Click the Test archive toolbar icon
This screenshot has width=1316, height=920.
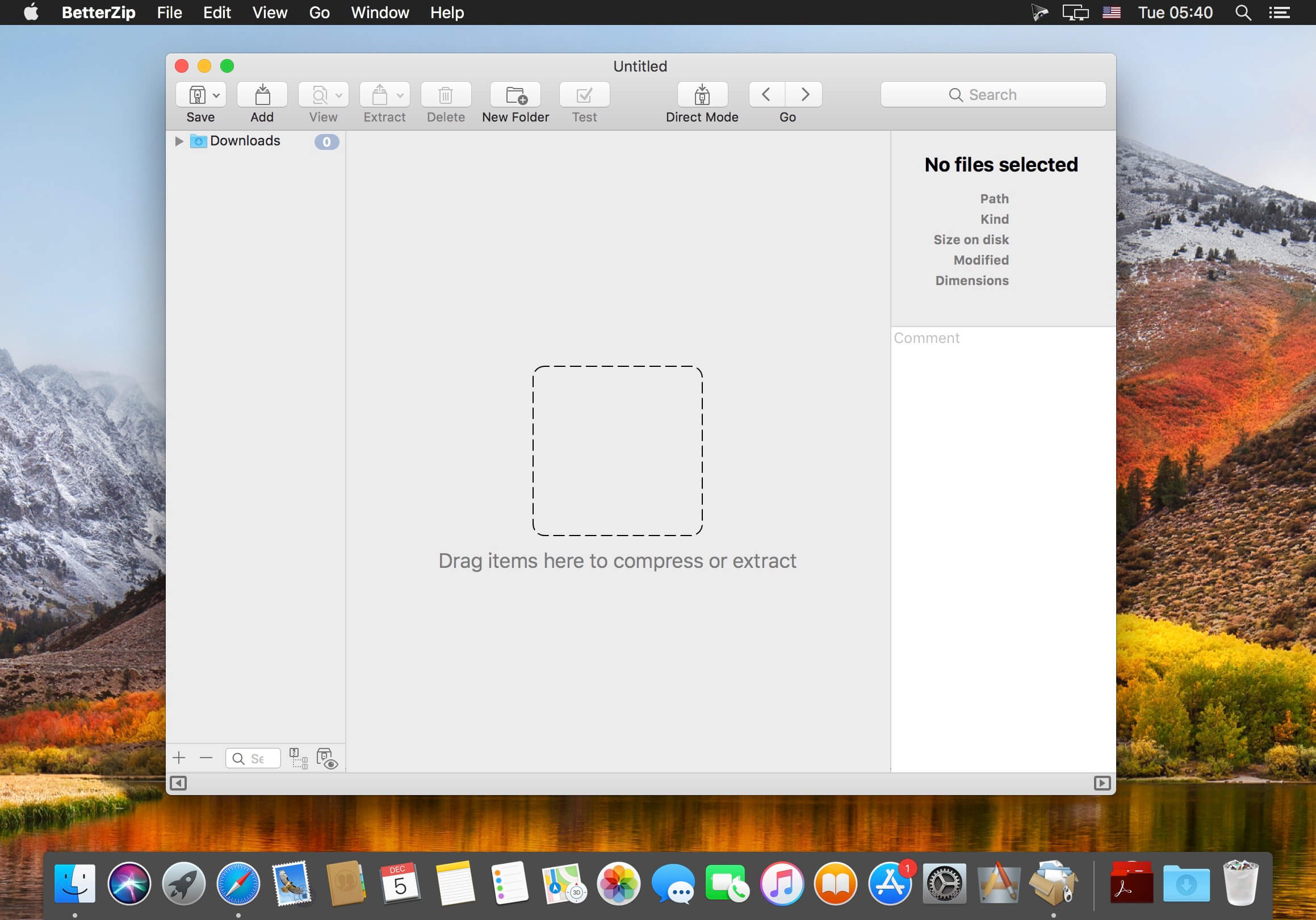(x=584, y=95)
